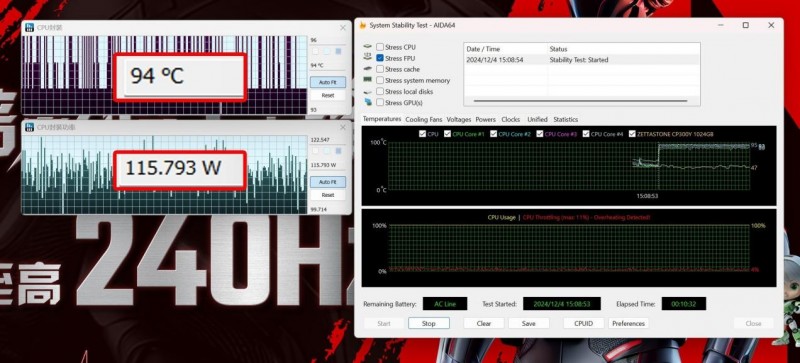Select the Stability Test: Started log row
Viewport: 800px width, 363px height.
[582, 60]
